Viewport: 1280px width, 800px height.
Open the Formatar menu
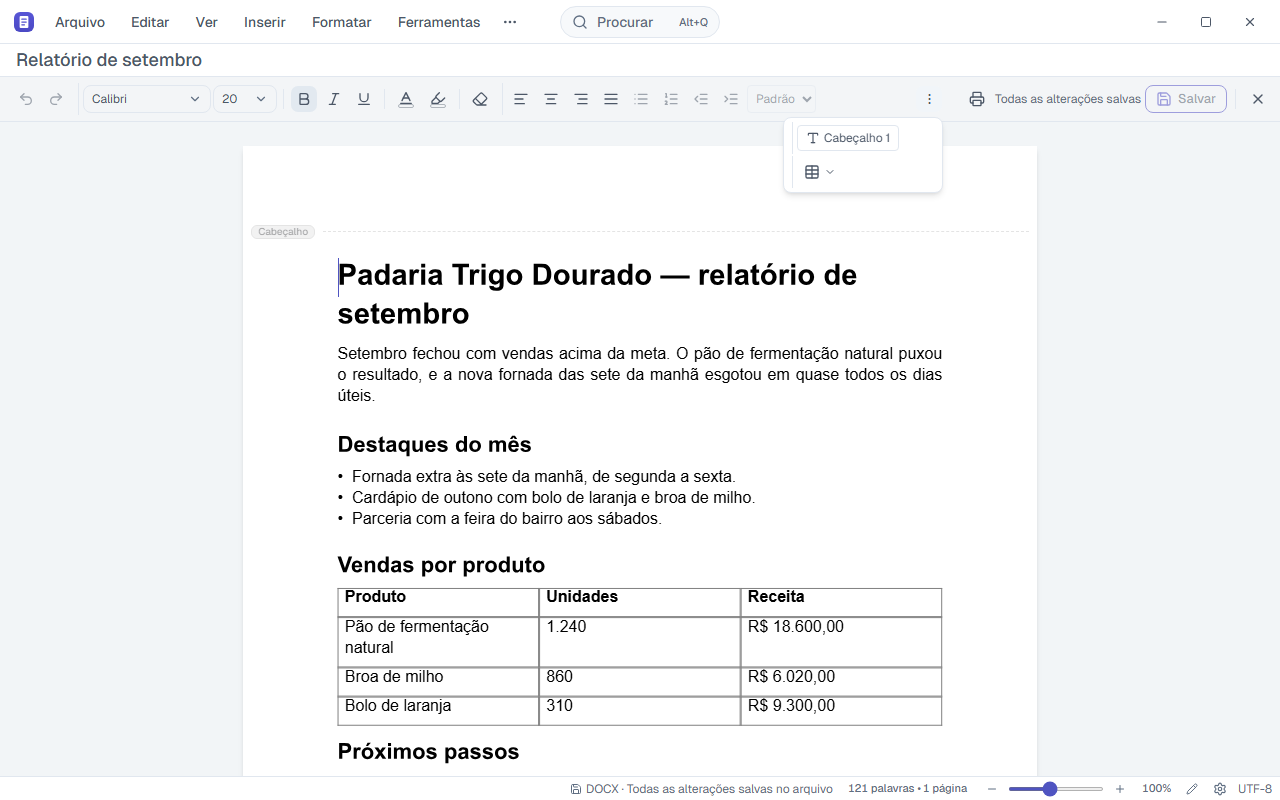(x=342, y=22)
